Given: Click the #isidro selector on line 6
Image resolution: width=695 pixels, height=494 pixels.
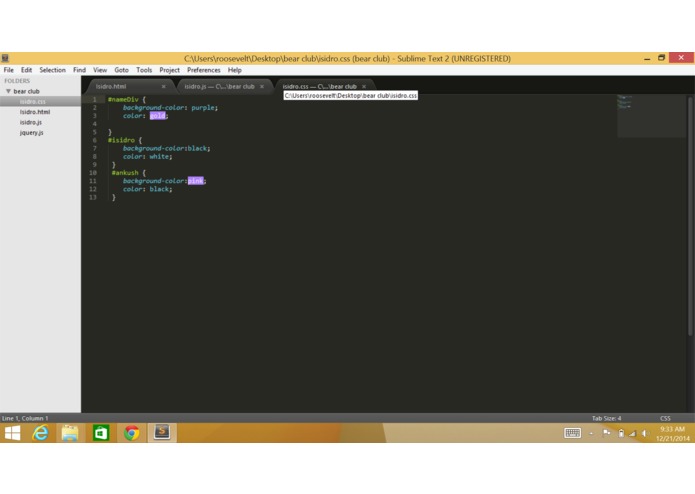Looking at the screenshot, I should [x=121, y=140].
